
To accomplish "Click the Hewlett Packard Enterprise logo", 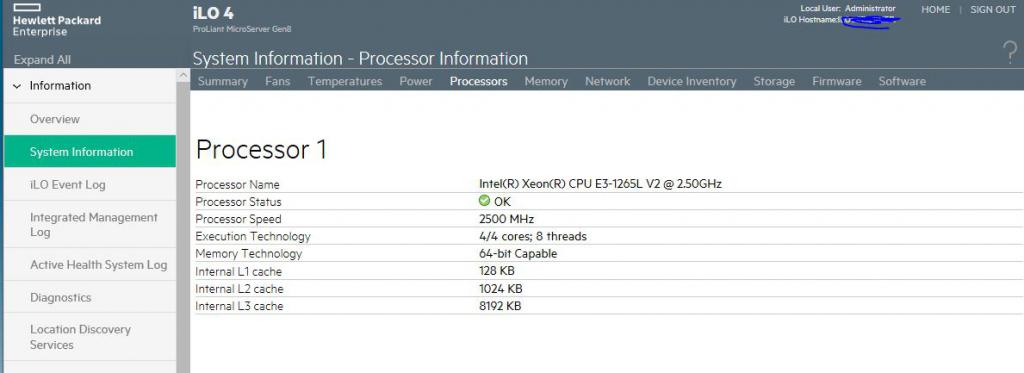I will (x=57, y=21).
